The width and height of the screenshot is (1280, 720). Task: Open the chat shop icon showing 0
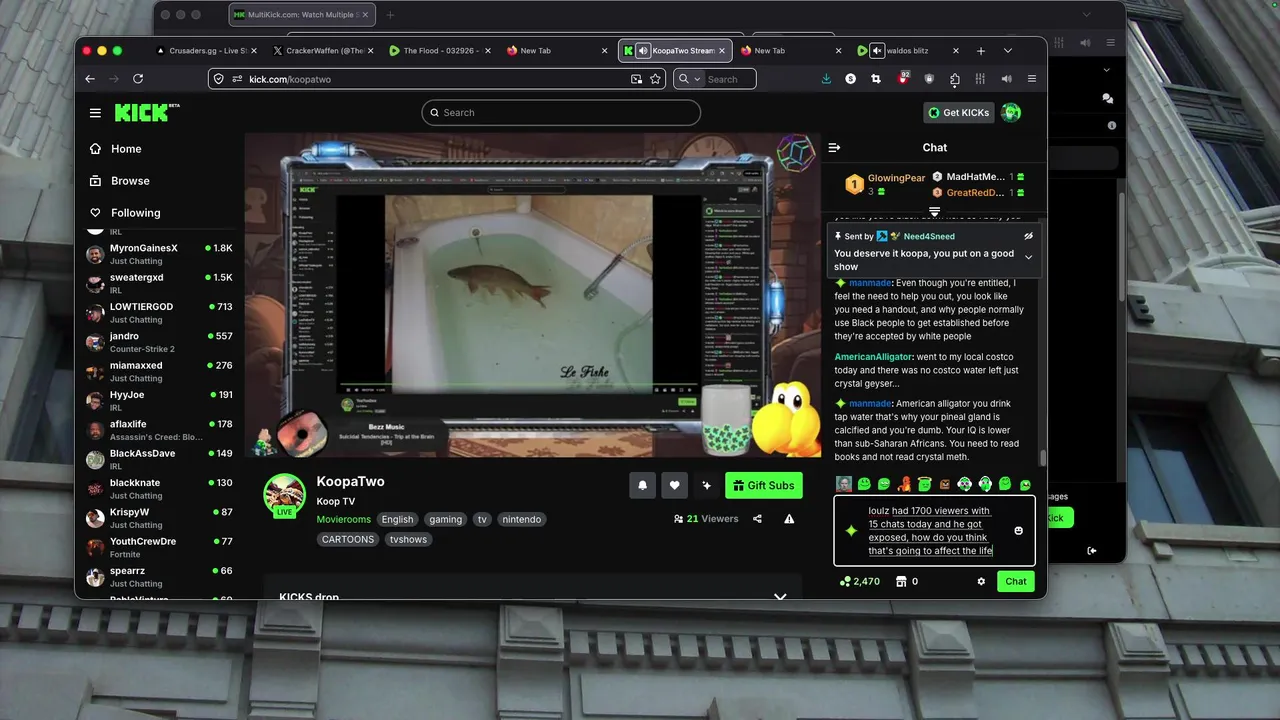click(x=907, y=581)
